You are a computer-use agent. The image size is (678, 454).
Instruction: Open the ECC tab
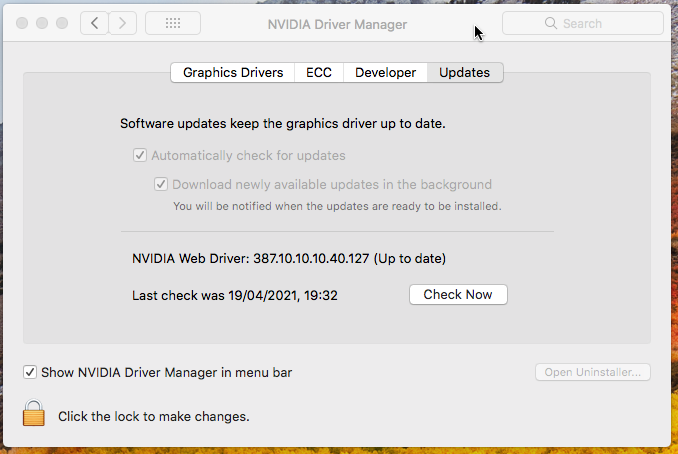coord(319,72)
